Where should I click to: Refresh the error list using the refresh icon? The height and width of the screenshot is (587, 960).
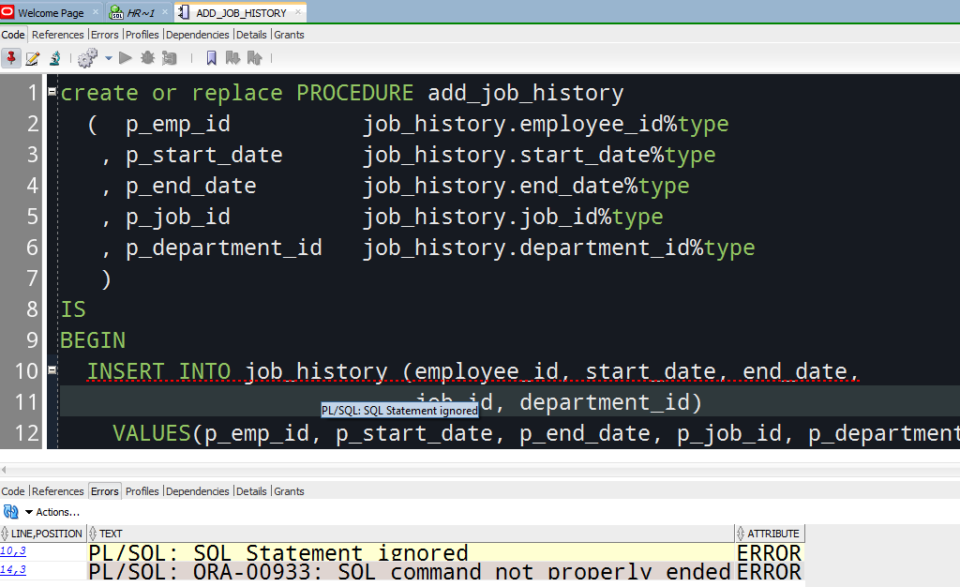pos(10,511)
